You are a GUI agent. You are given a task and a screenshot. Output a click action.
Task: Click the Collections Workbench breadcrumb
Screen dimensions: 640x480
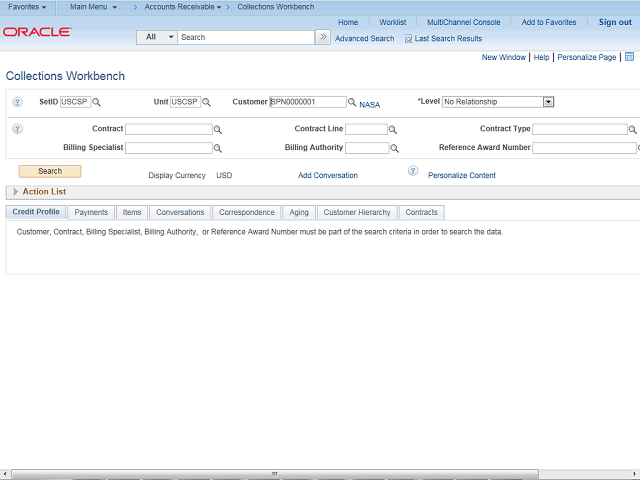pyautogui.click(x=276, y=7)
